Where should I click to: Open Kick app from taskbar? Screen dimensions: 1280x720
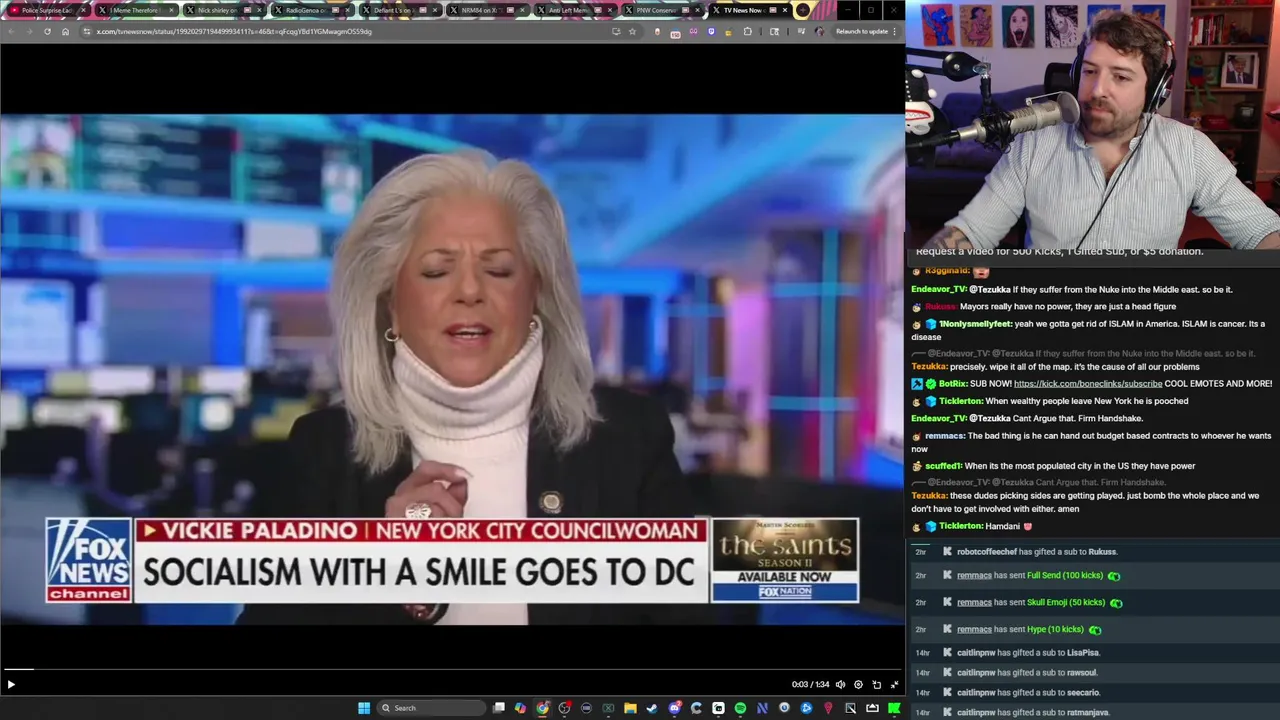pyautogui.click(x=894, y=708)
